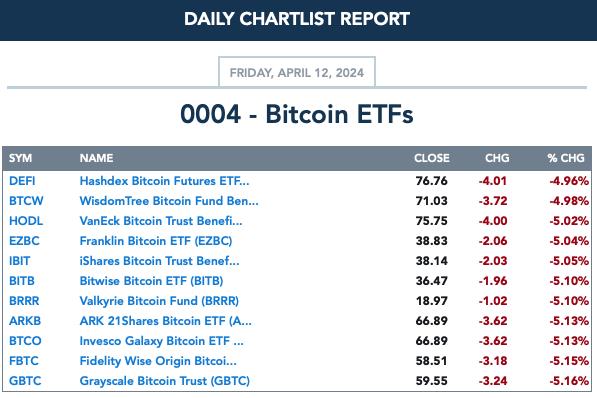This screenshot has height=398, width=597.
Task: Open the DEFI symbol link
Action: click(22, 181)
